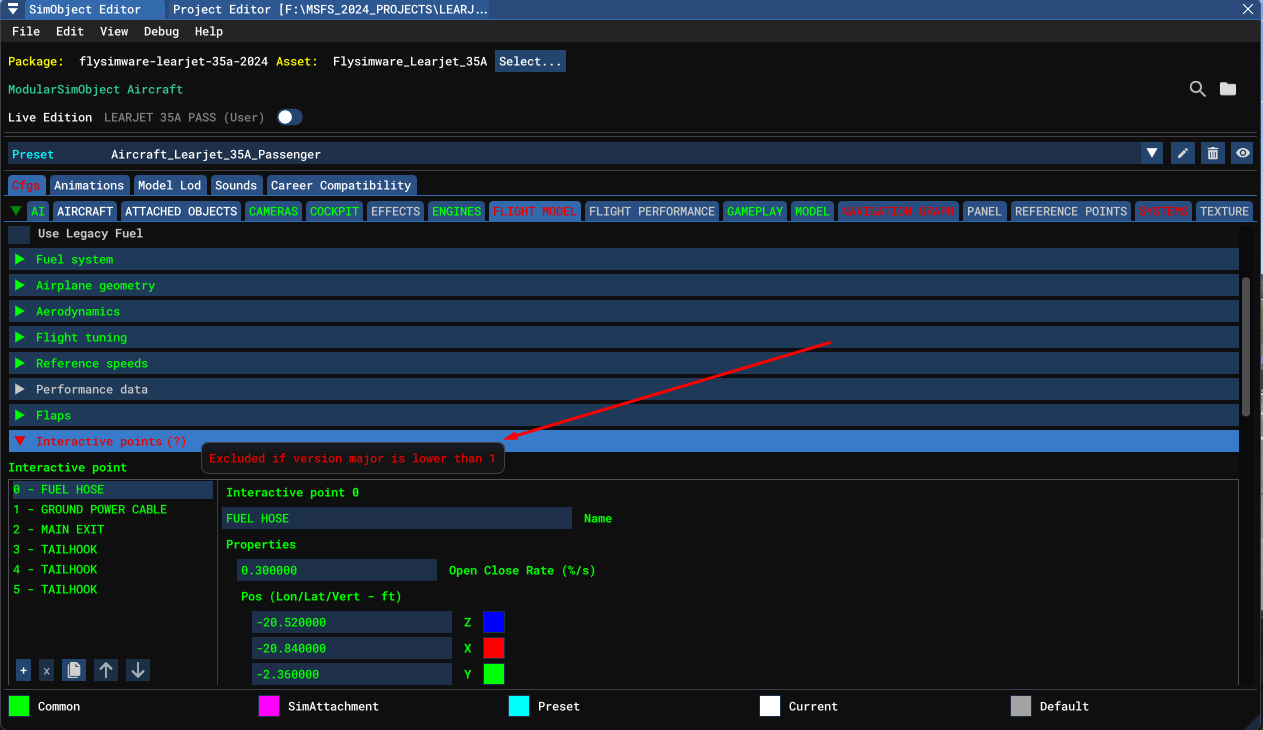Screen dimensions: 1263x730
Task: Click the green Y axis color swatch
Action: coord(494,674)
